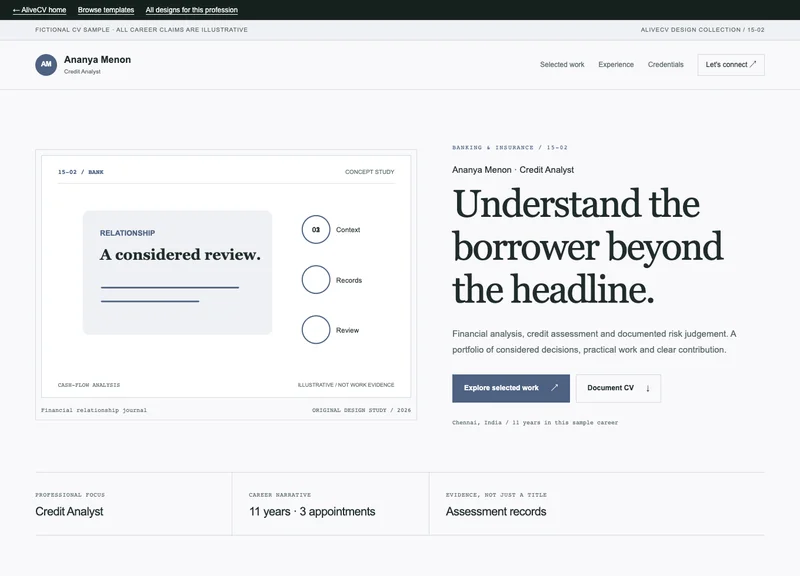
Task: Click 'Credit Analyst' under header name
Action: coord(82,72)
